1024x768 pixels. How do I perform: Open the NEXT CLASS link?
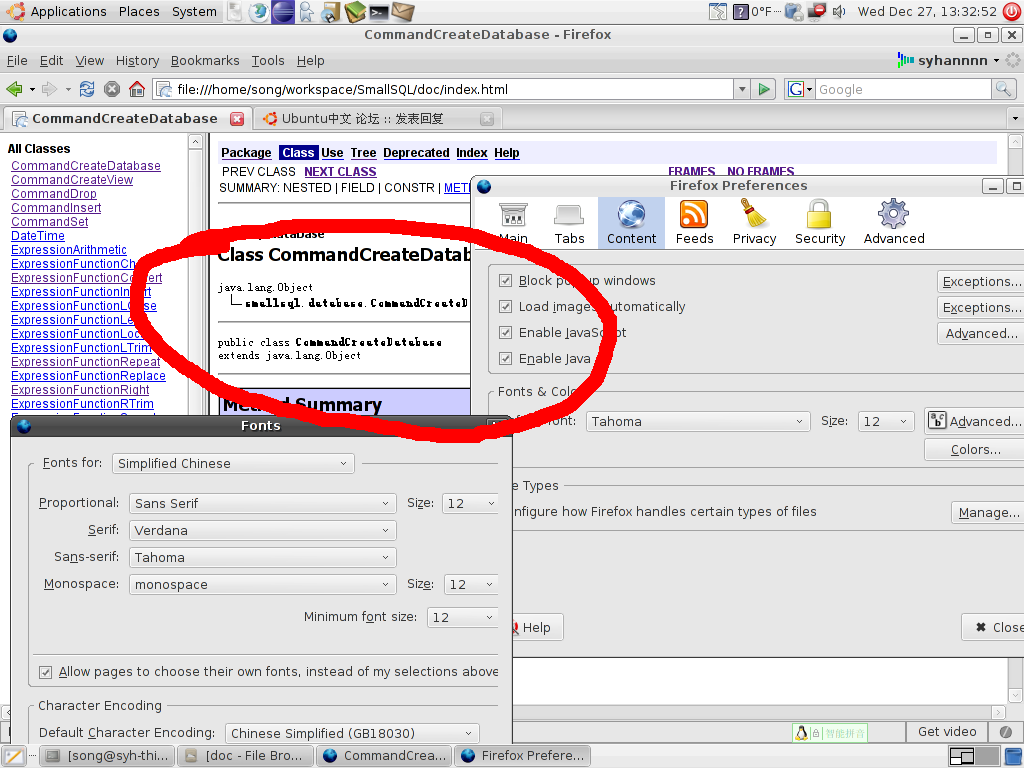[340, 172]
